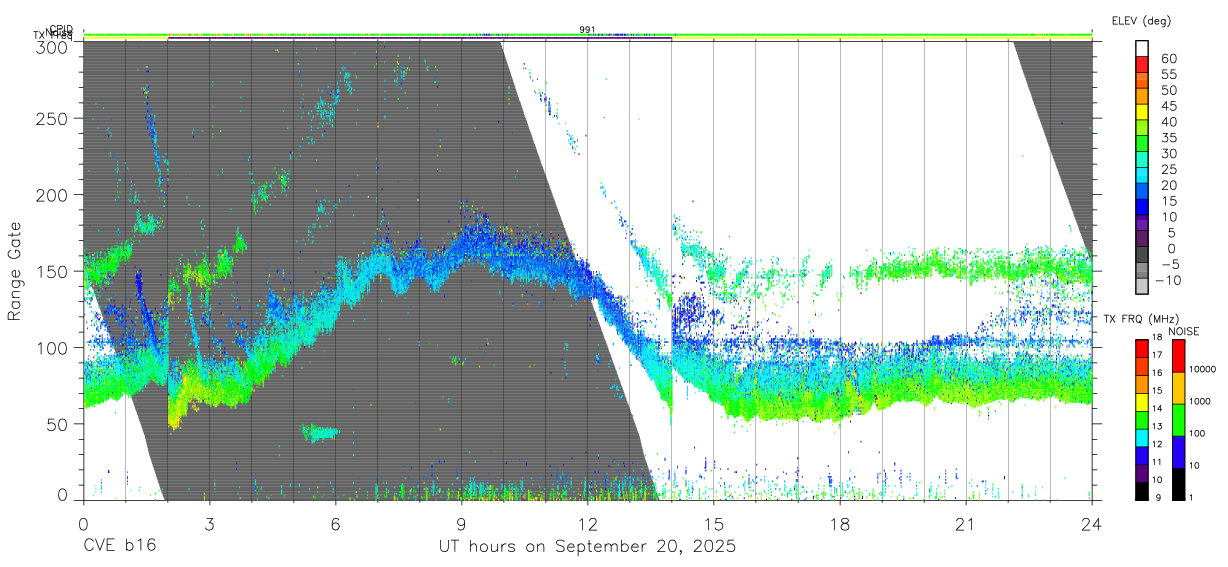
Task: Click the 'UT hours on September 20, 2025' label
Action: click(x=587, y=547)
